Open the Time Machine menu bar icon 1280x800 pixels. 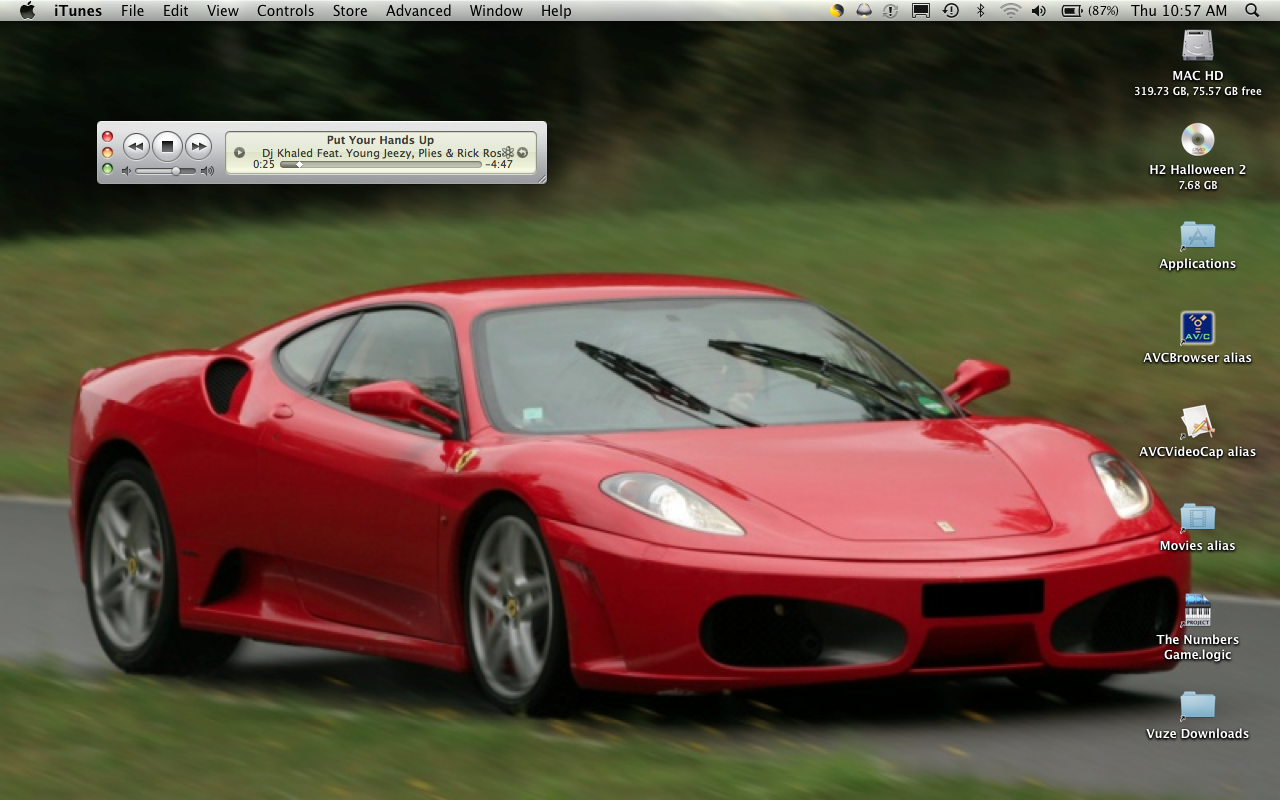click(x=951, y=10)
